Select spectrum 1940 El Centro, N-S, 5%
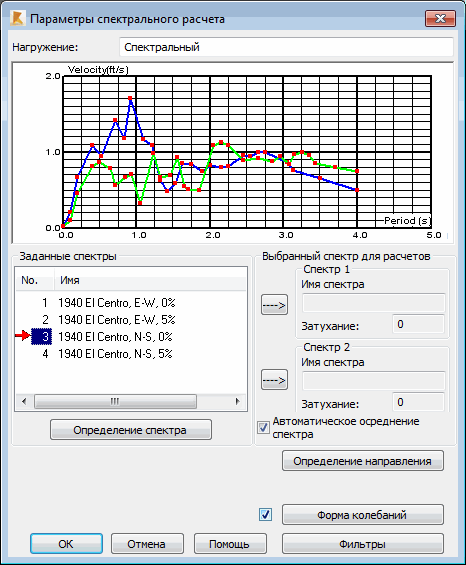The width and height of the screenshot is (466, 565). point(115,353)
